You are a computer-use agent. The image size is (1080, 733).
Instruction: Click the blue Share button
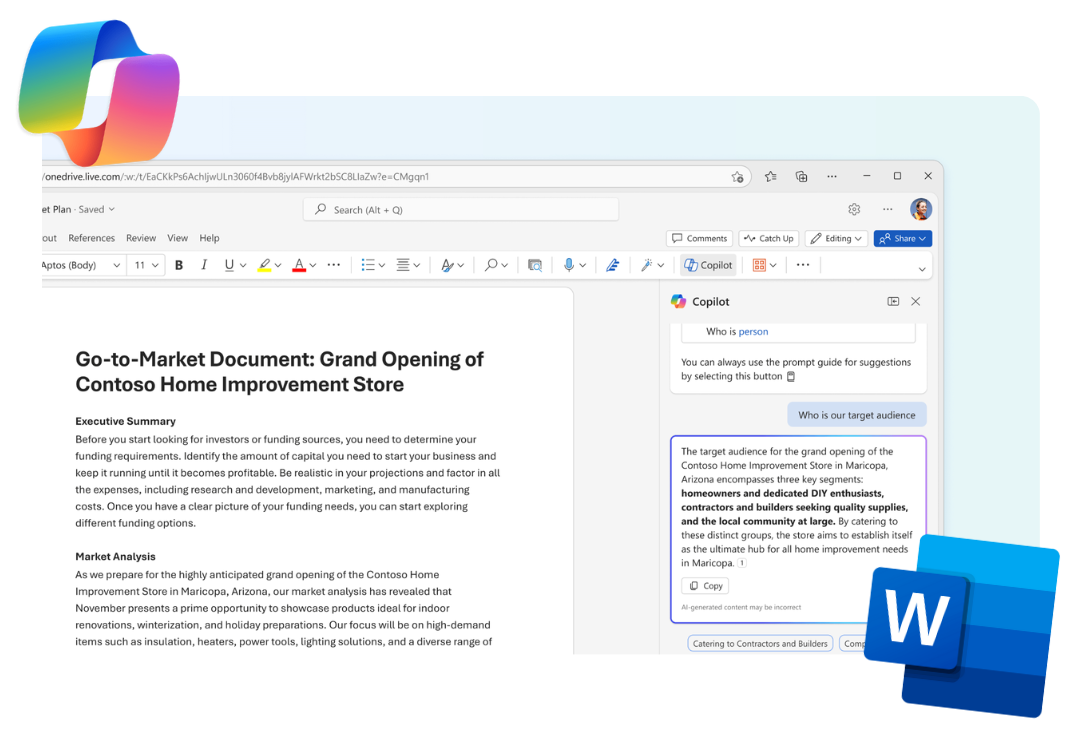[x=903, y=238]
